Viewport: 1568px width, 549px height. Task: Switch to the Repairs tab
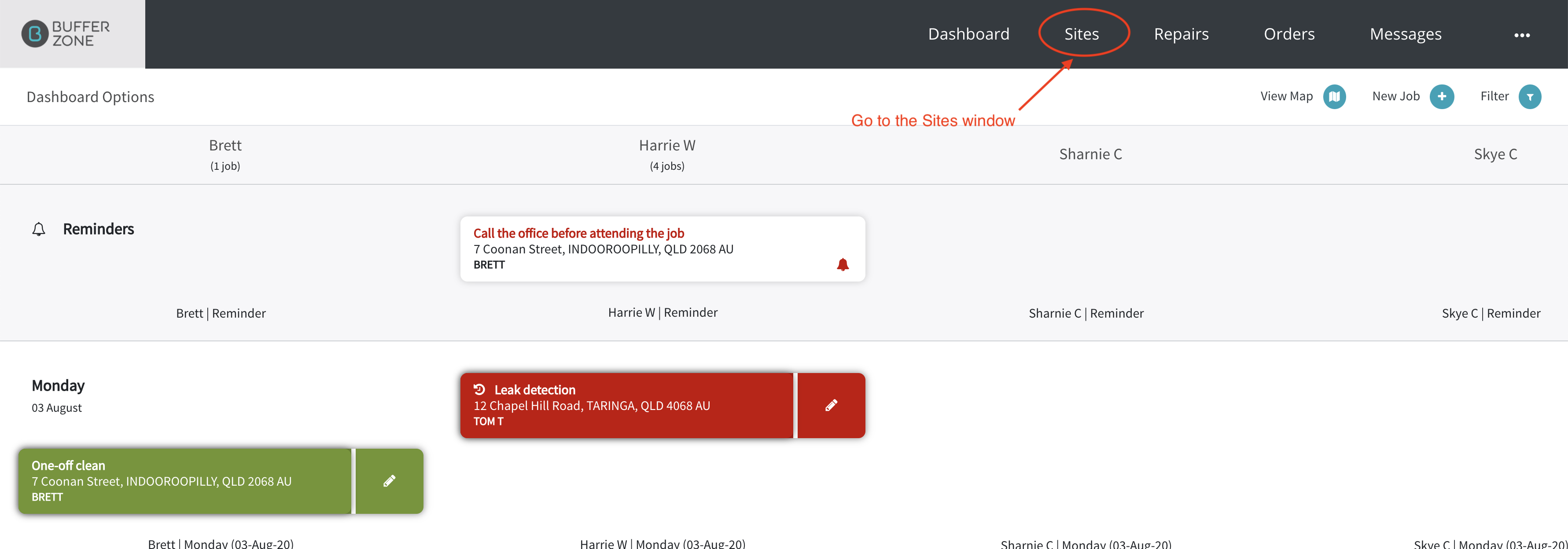coord(1181,33)
